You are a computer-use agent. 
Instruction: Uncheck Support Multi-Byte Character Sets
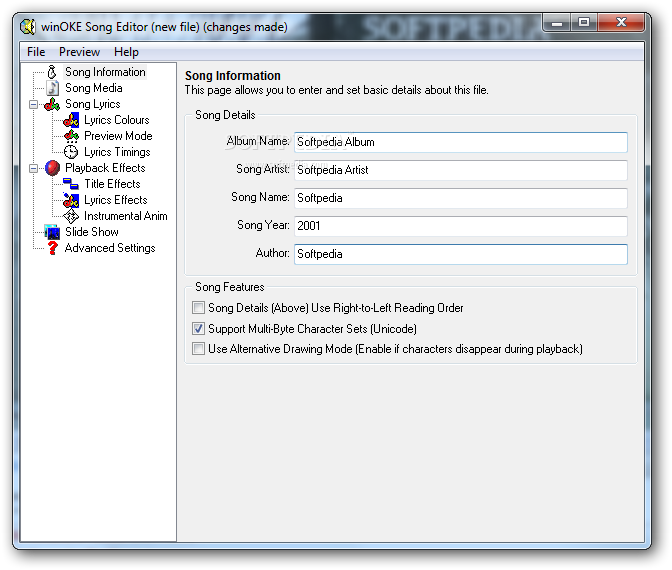click(198, 329)
